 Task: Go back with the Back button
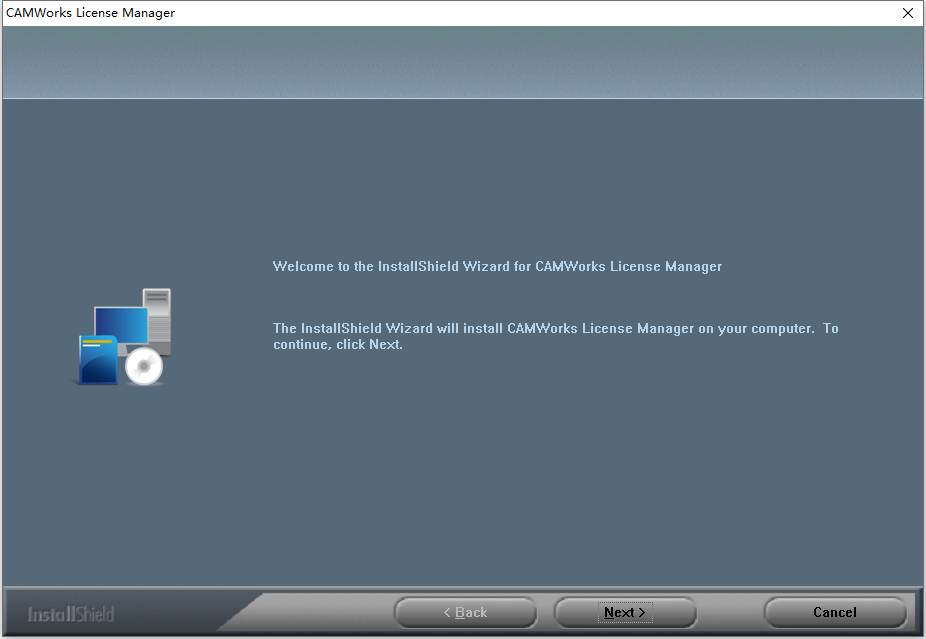click(x=465, y=612)
